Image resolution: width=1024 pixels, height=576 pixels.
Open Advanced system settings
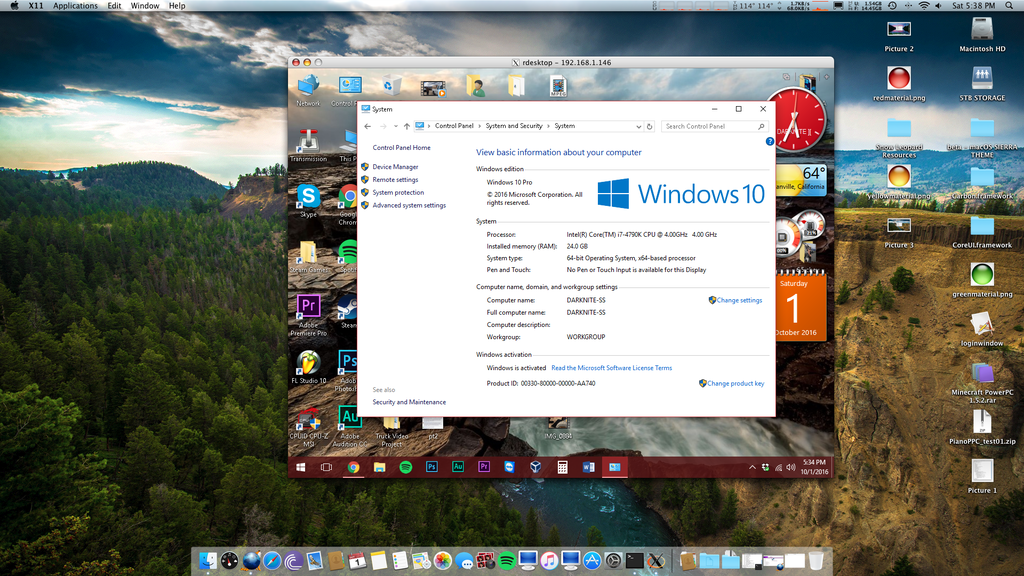(x=409, y=205)
